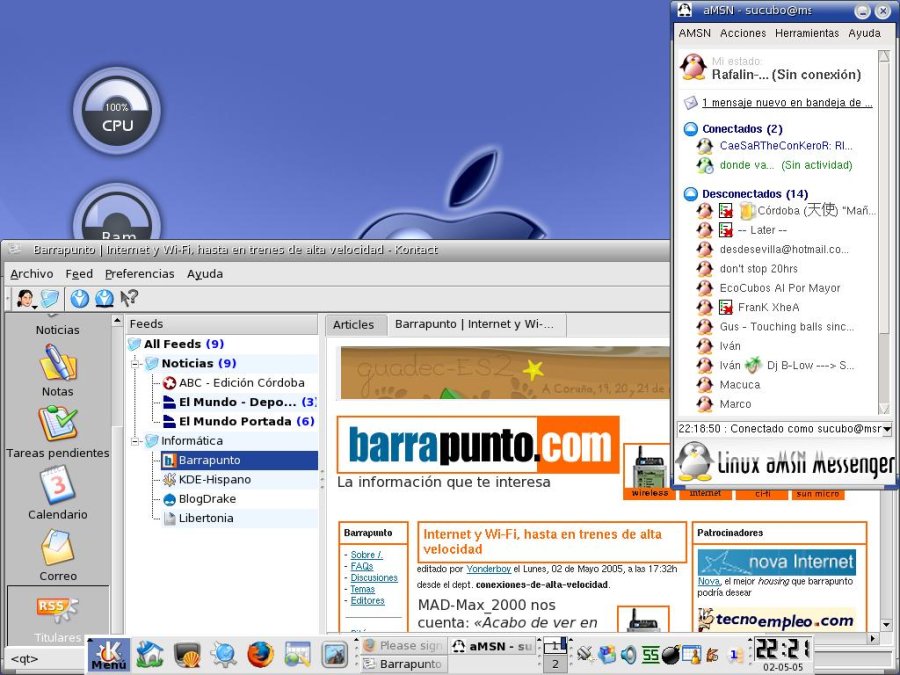900x675 pixels.
Task: Open the KDE Menú button
Action: pos(108,655)
